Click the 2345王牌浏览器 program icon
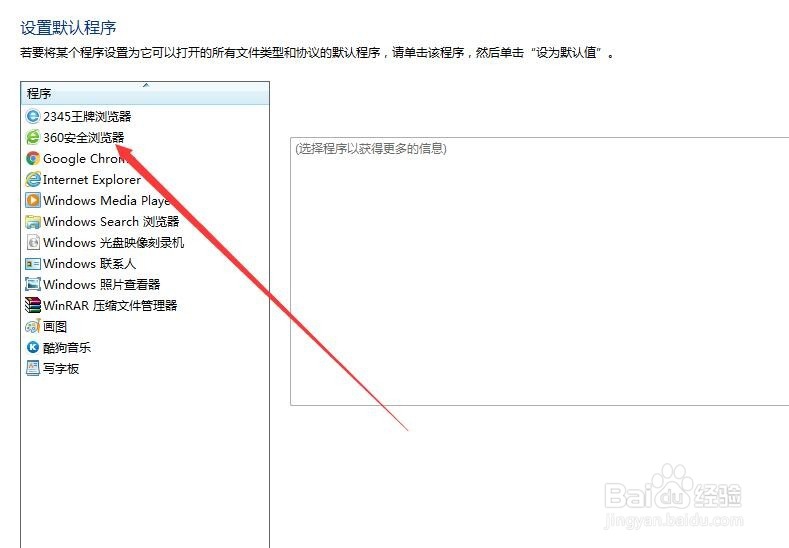 click(33, 116)
